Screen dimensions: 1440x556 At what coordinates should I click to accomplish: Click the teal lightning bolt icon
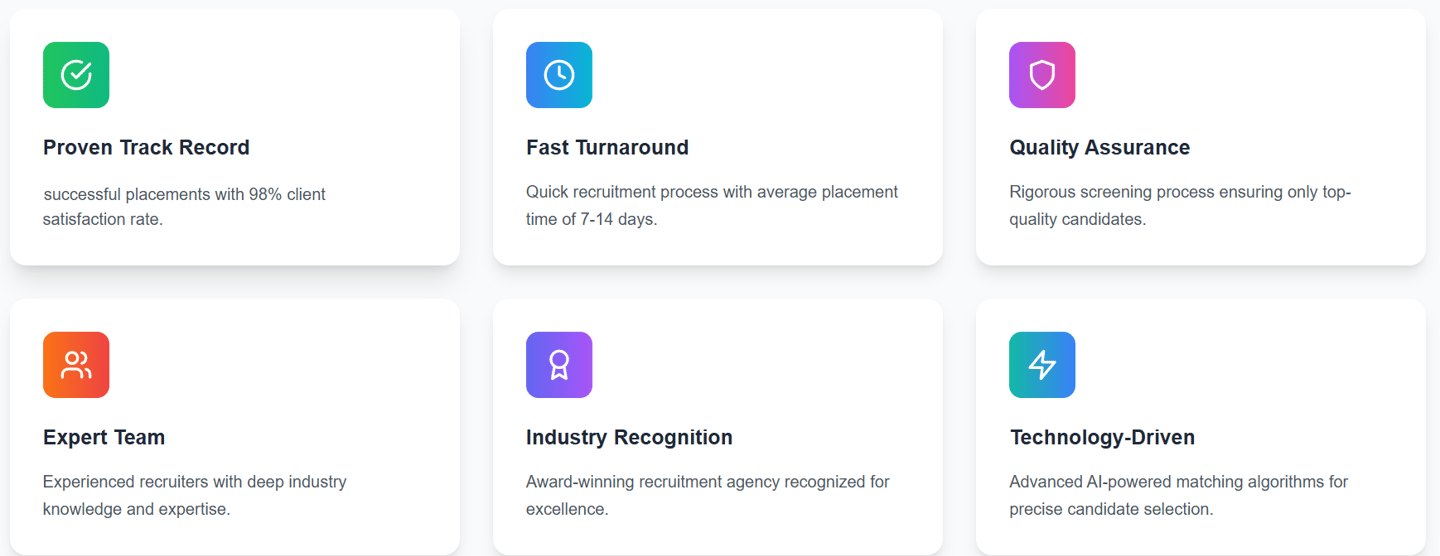(1042, 365)
